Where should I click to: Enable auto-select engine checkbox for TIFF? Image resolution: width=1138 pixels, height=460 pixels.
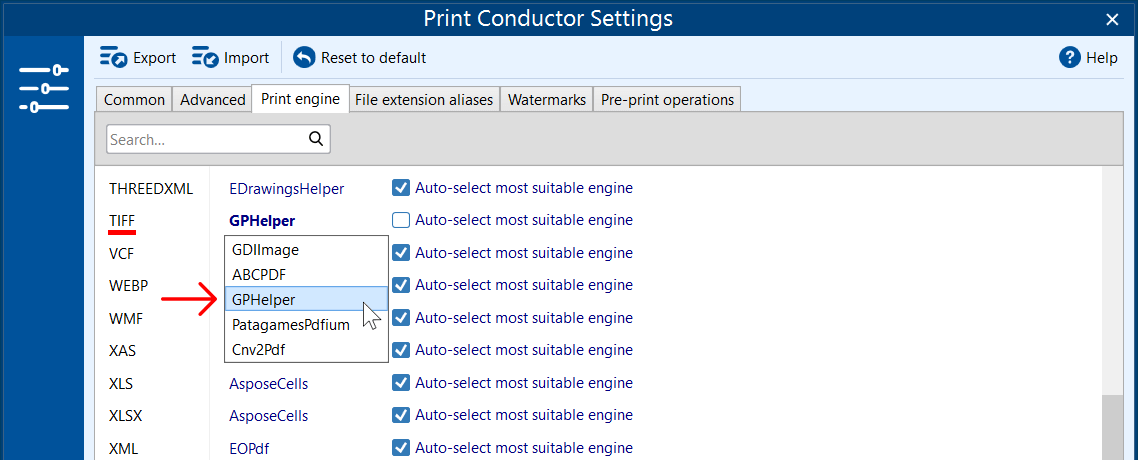[x=401, y=220]
